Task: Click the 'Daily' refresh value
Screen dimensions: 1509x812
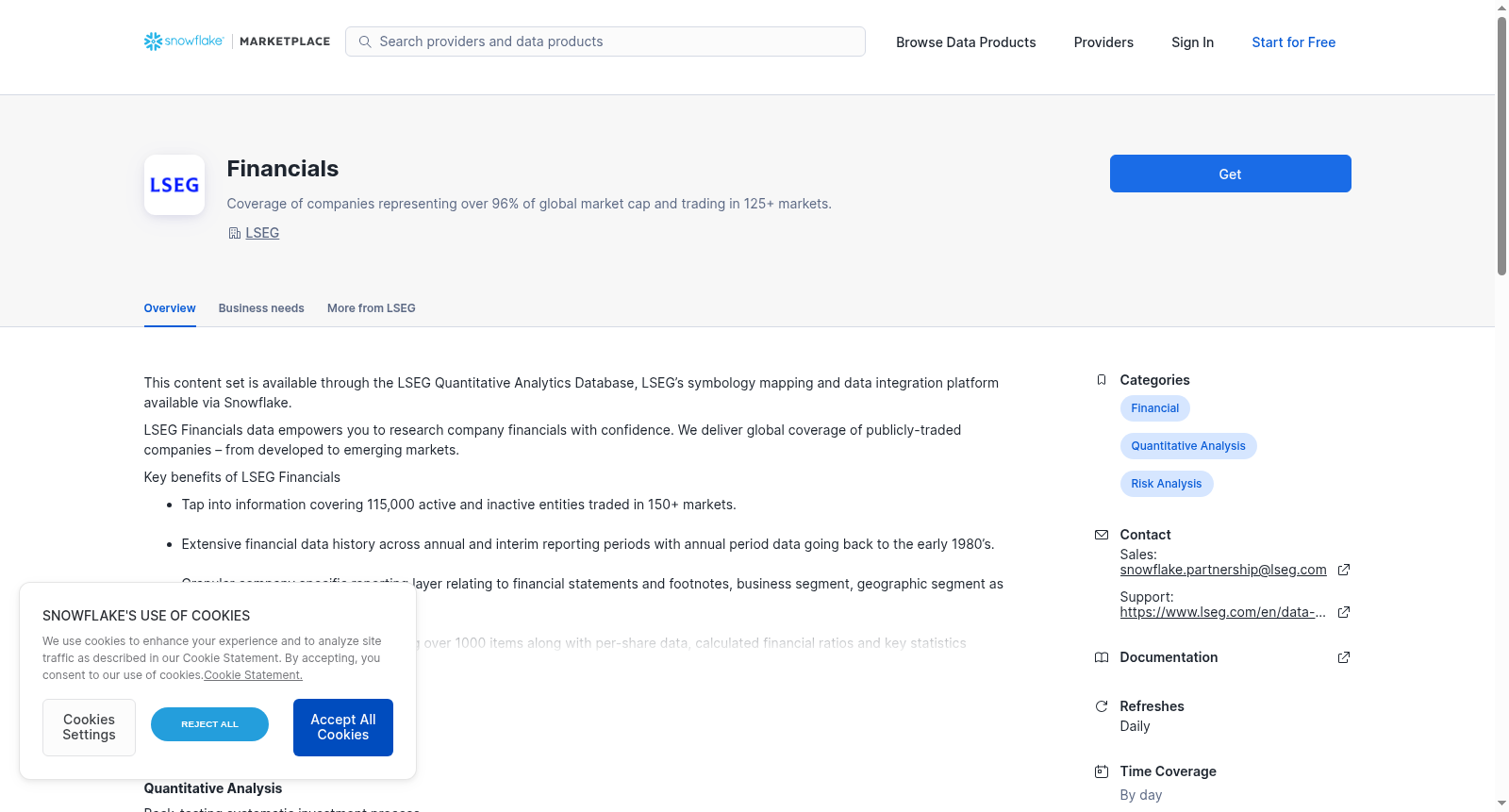Action: tap(1135, 726)
